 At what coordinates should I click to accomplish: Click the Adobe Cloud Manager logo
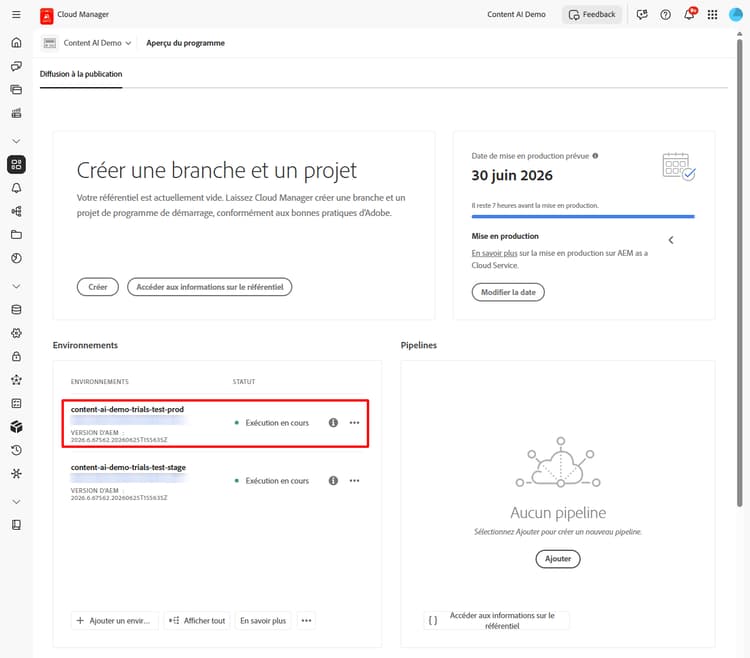tap(46, 15)
